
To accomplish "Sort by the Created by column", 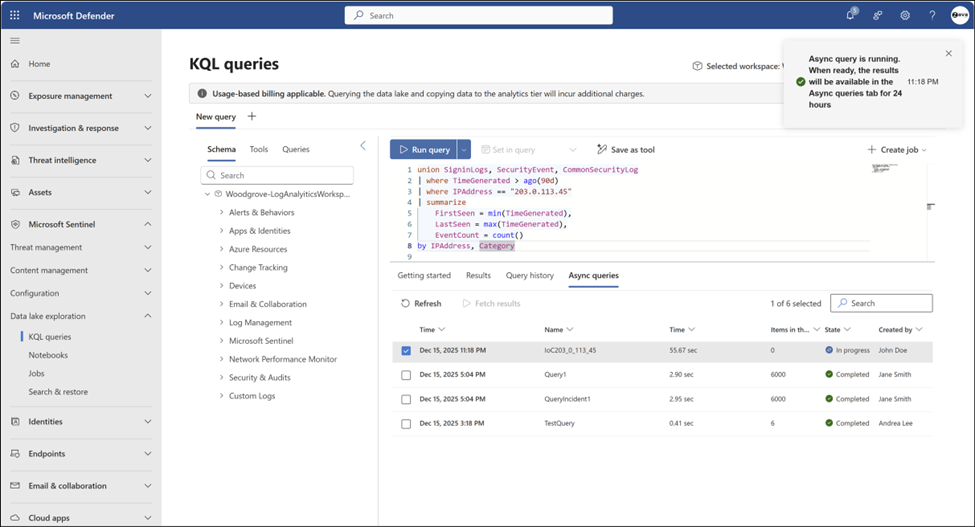I will 900,329.
